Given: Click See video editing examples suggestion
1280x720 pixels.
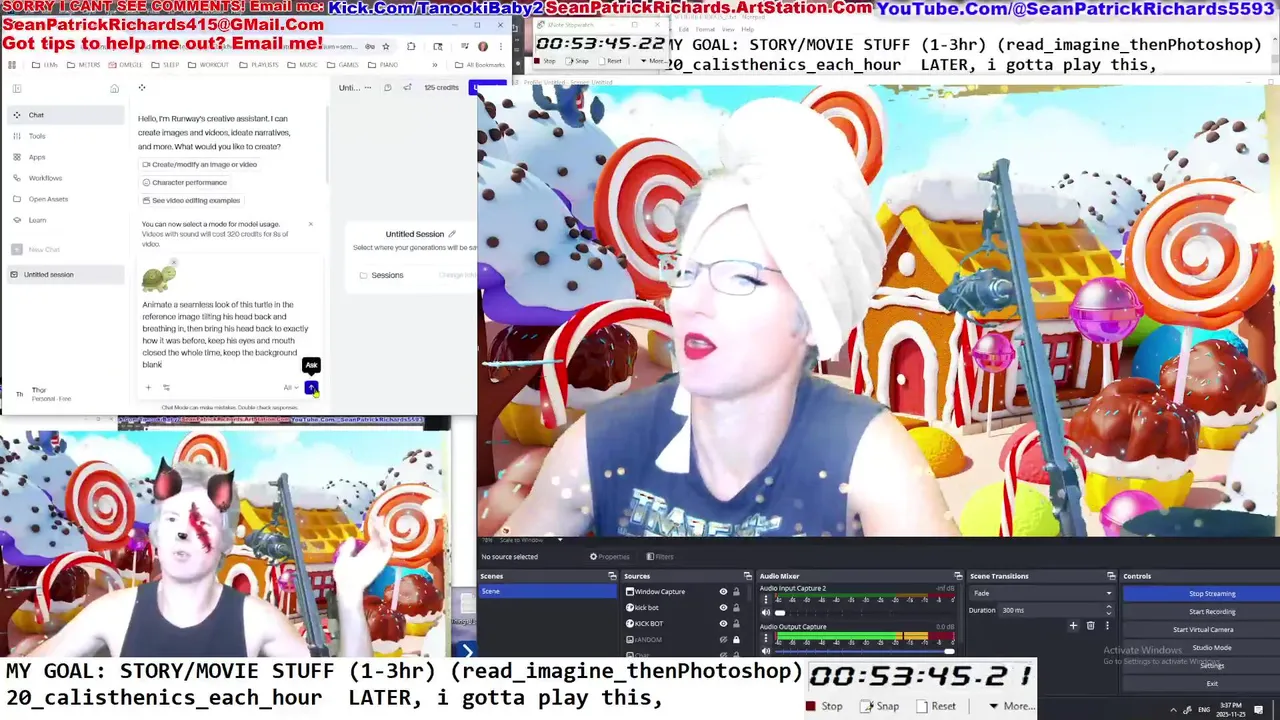Looking at the screenshot, I should point(191,200).
